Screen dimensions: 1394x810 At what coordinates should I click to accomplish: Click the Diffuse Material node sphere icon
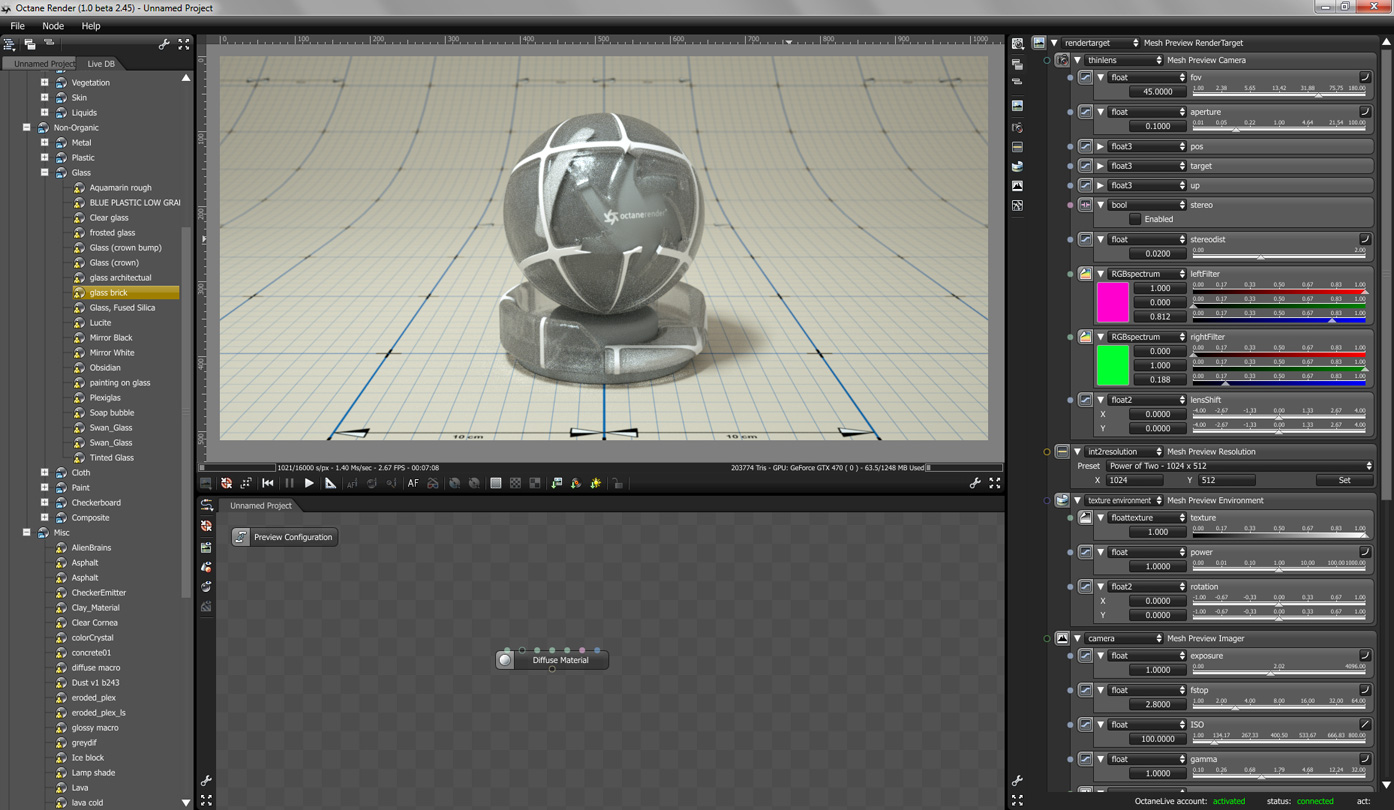[506, 660]
